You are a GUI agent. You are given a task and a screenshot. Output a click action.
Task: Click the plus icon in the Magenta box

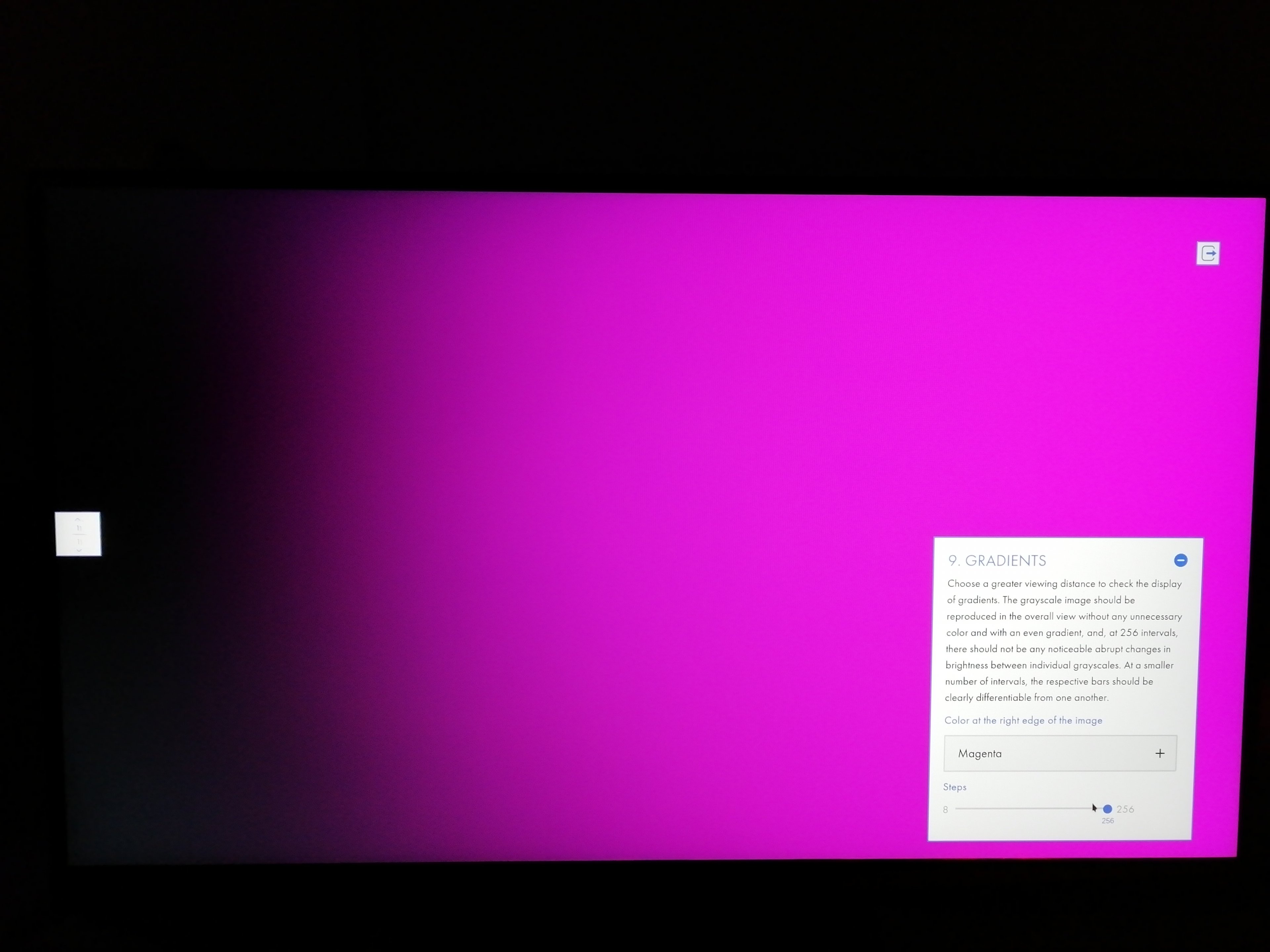tap(1160, 753)
